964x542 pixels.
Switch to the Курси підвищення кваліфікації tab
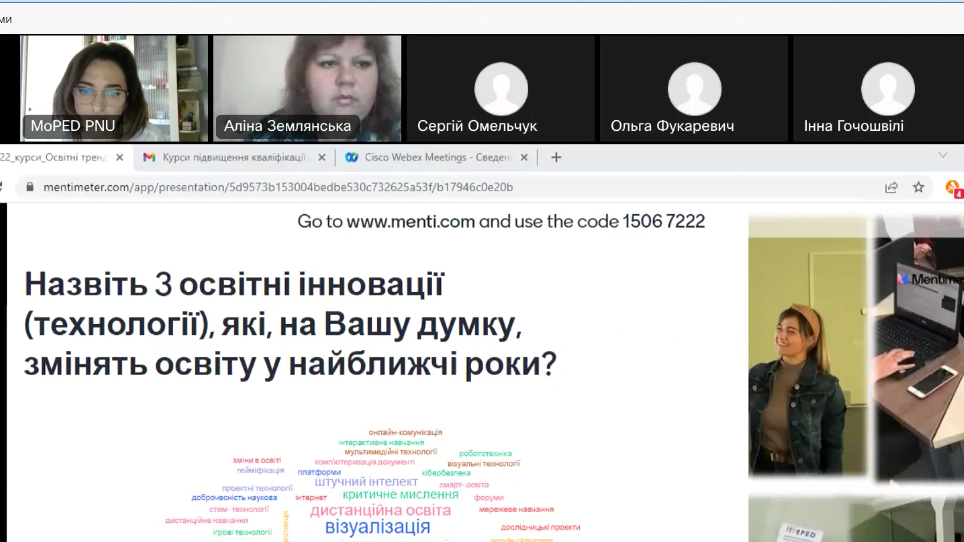click(234, 157)
